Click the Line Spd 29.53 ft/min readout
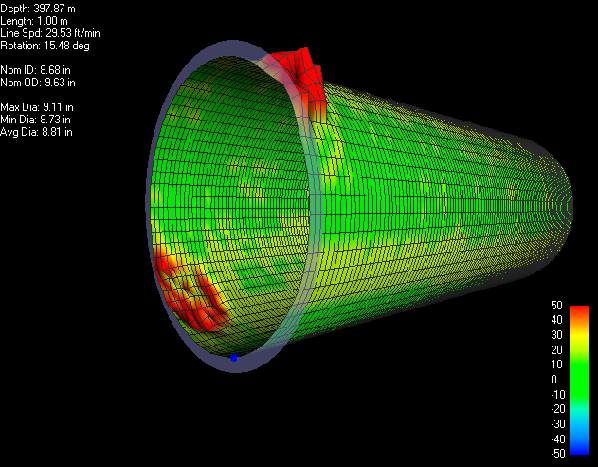Image resolution: width=598 pixels, height=467 pixels. pos(50,33)
